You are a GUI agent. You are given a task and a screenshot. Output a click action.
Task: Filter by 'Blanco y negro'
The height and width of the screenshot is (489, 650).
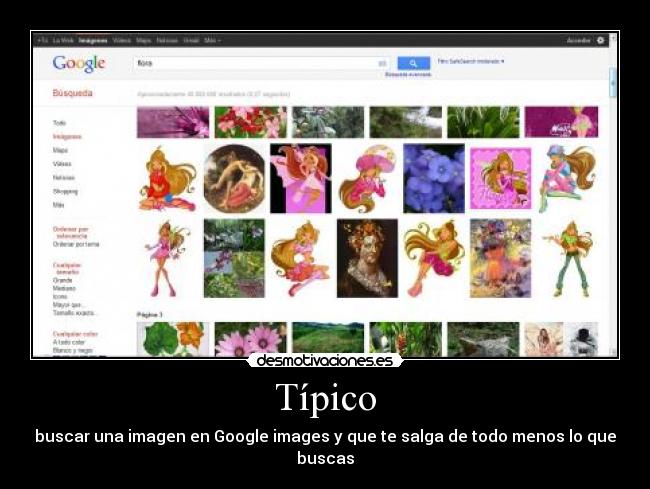tap(73, 350)
